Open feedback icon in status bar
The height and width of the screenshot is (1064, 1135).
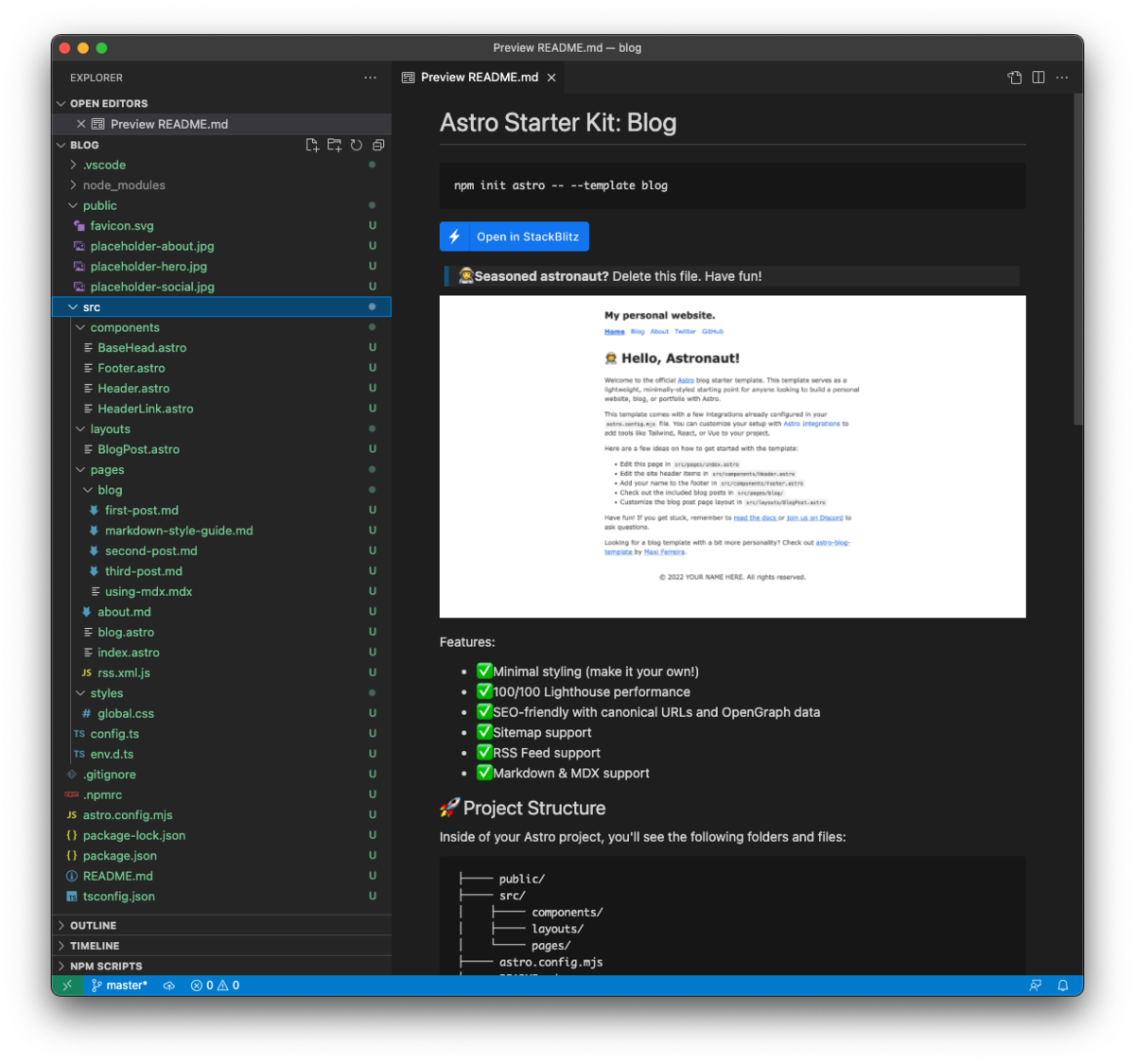(1036, 986)
